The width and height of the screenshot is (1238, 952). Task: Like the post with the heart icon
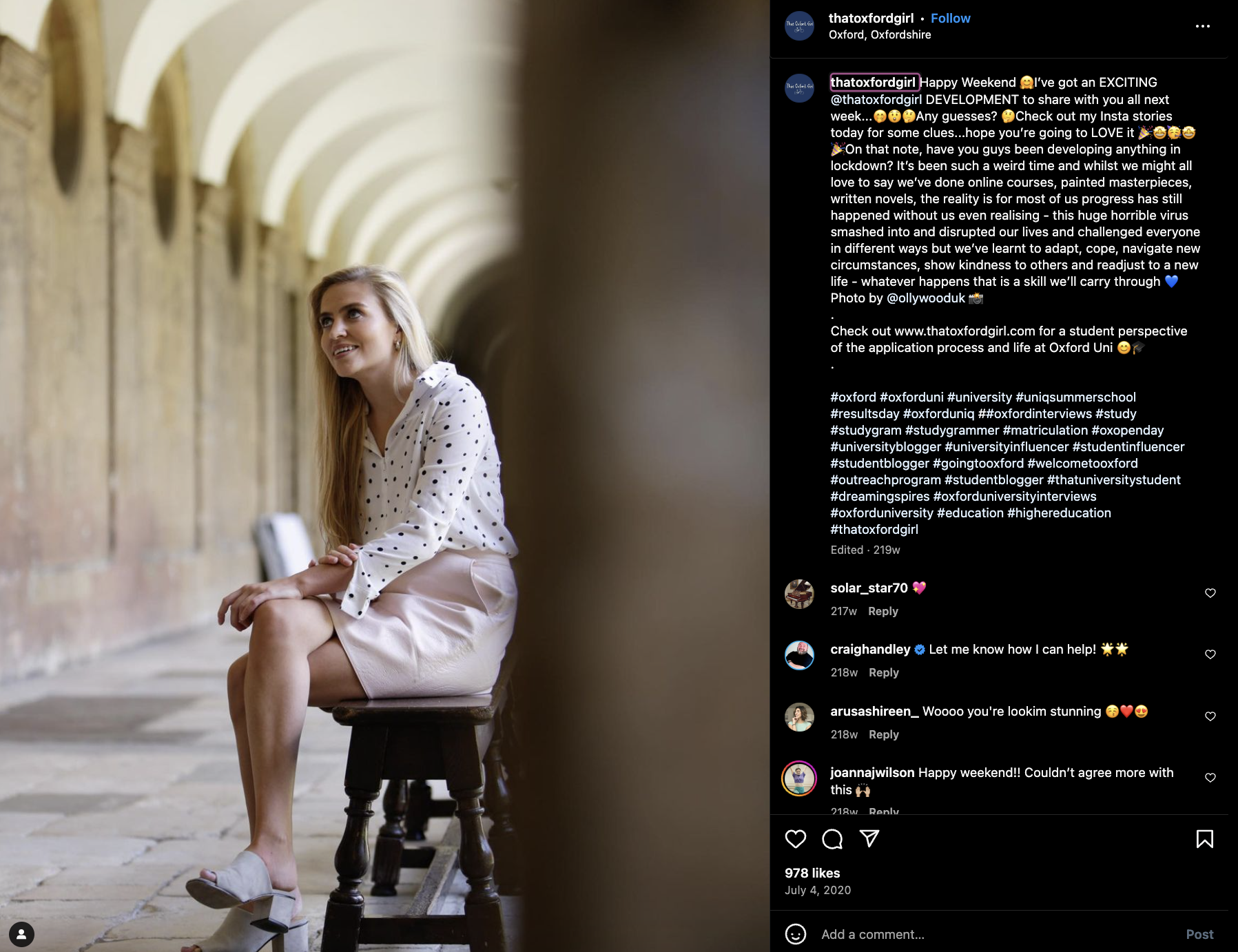click(795, 838)
